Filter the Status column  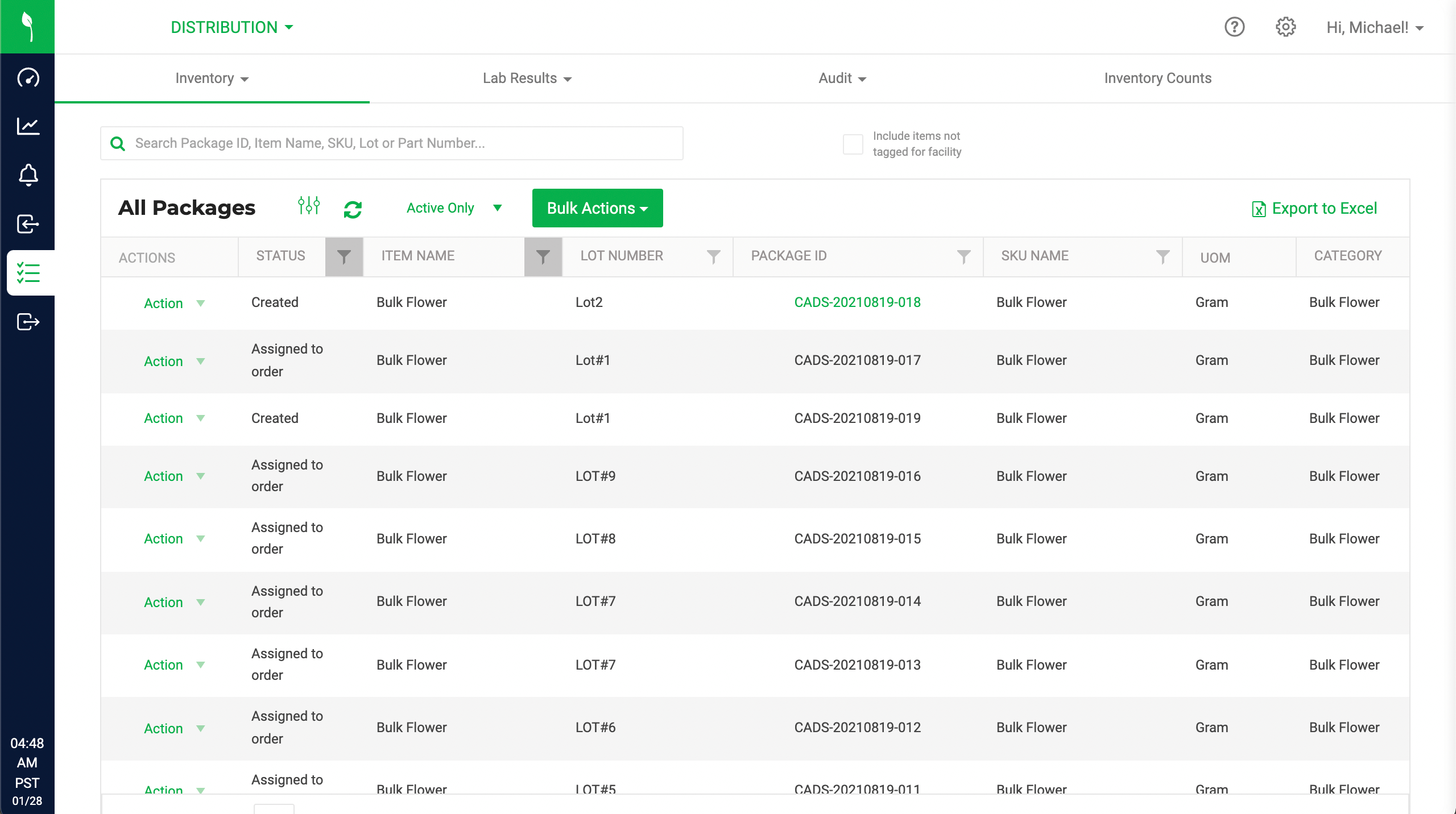coord(344,257)
